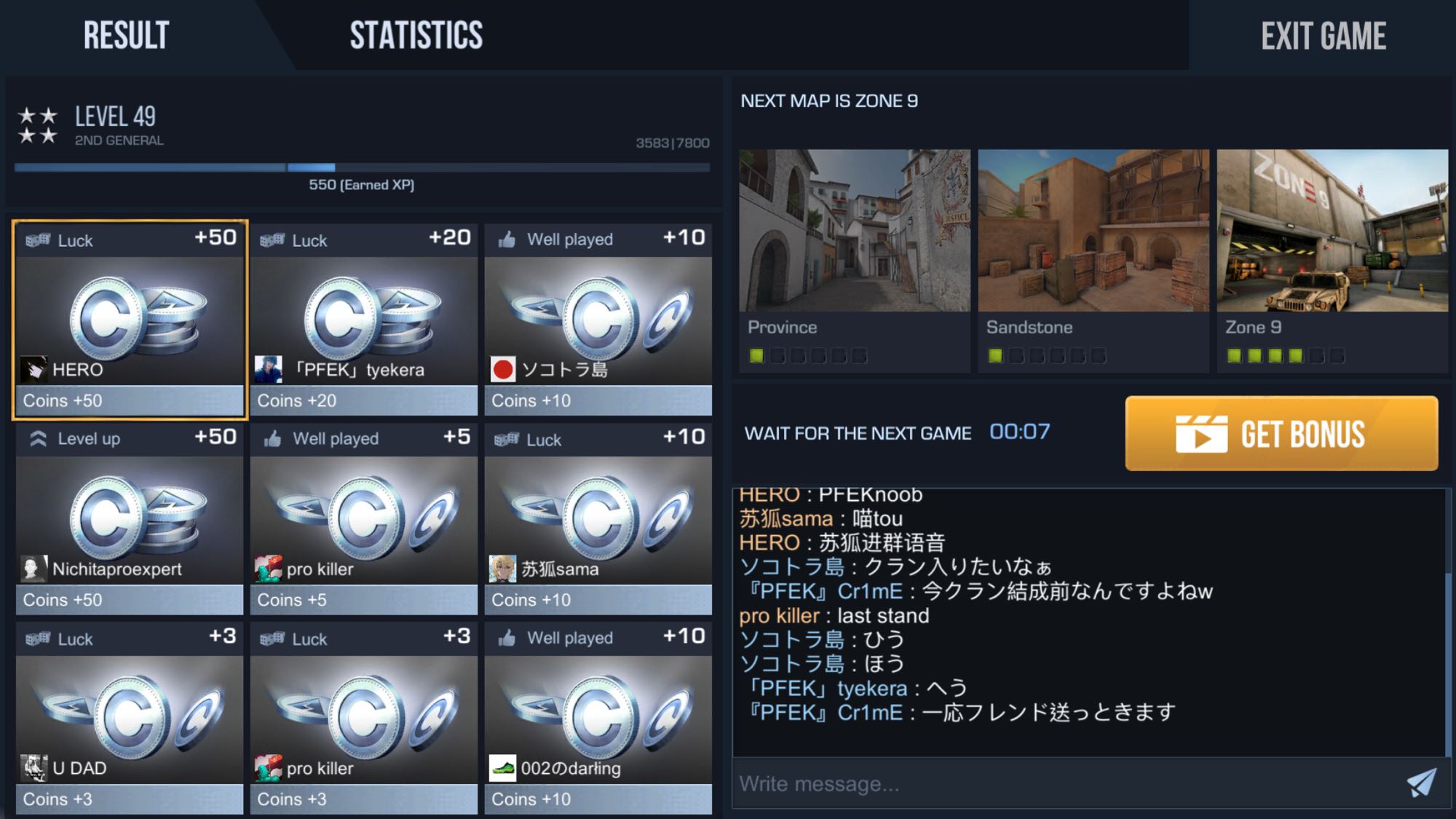Click ソコトラ島 Japan flag avatar
Screen dimensions: 1456x819
[502, 369]
